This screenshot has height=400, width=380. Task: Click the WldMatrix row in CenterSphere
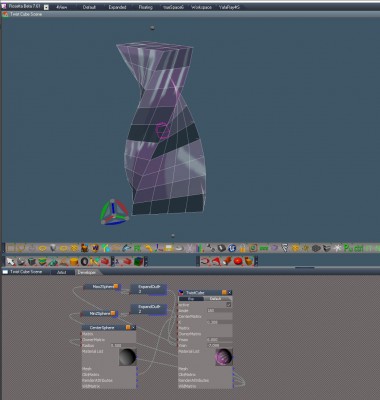(109, 386)
